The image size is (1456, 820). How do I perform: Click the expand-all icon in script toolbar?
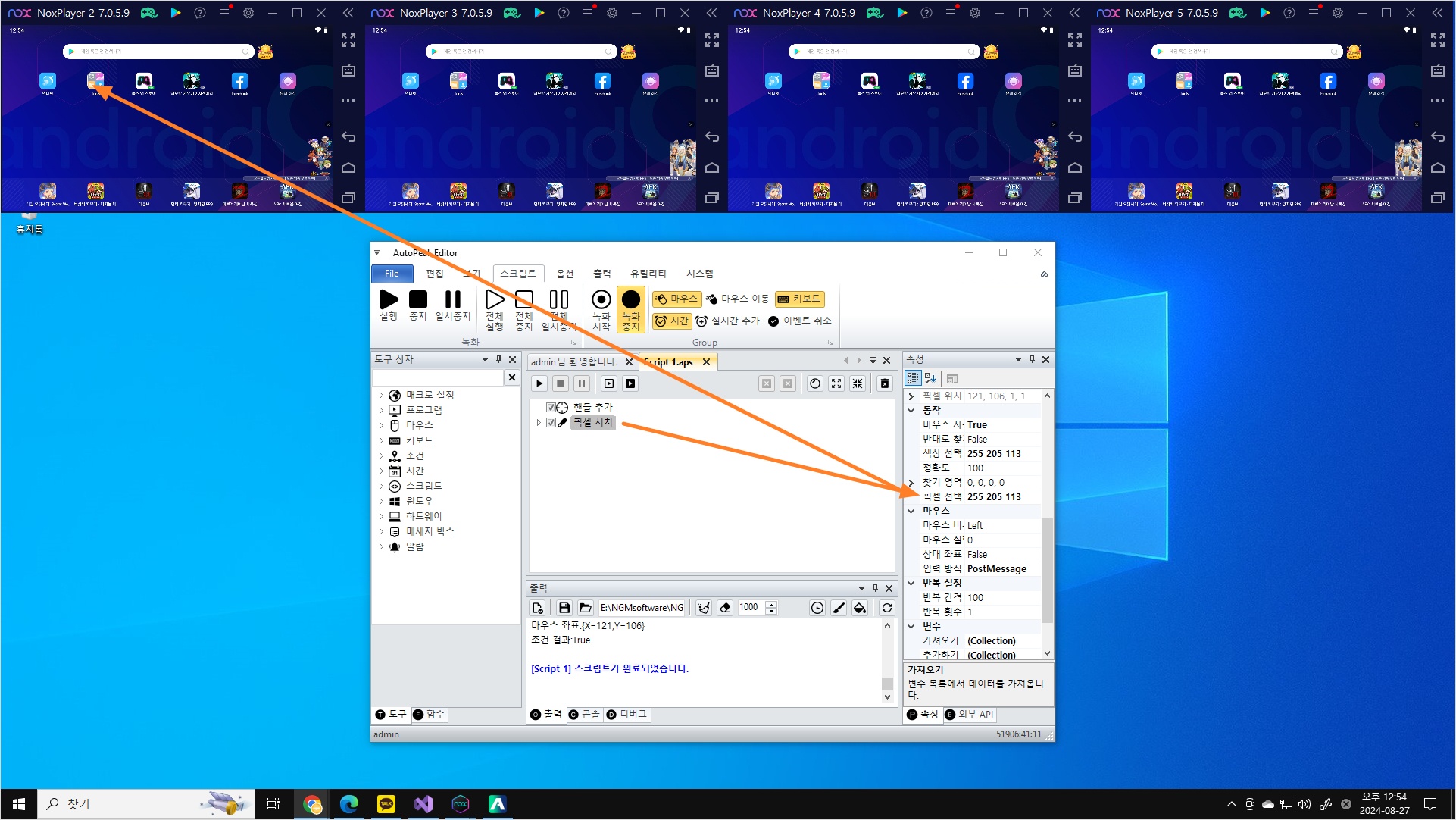(x=836, y=384)
